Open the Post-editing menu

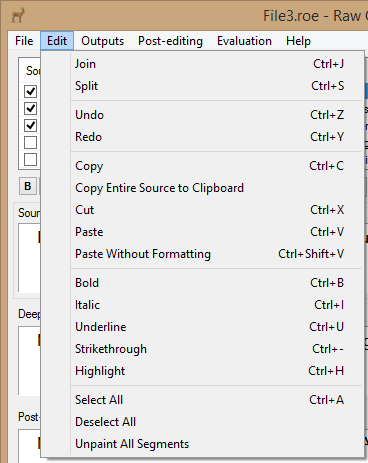pos(170,41)
